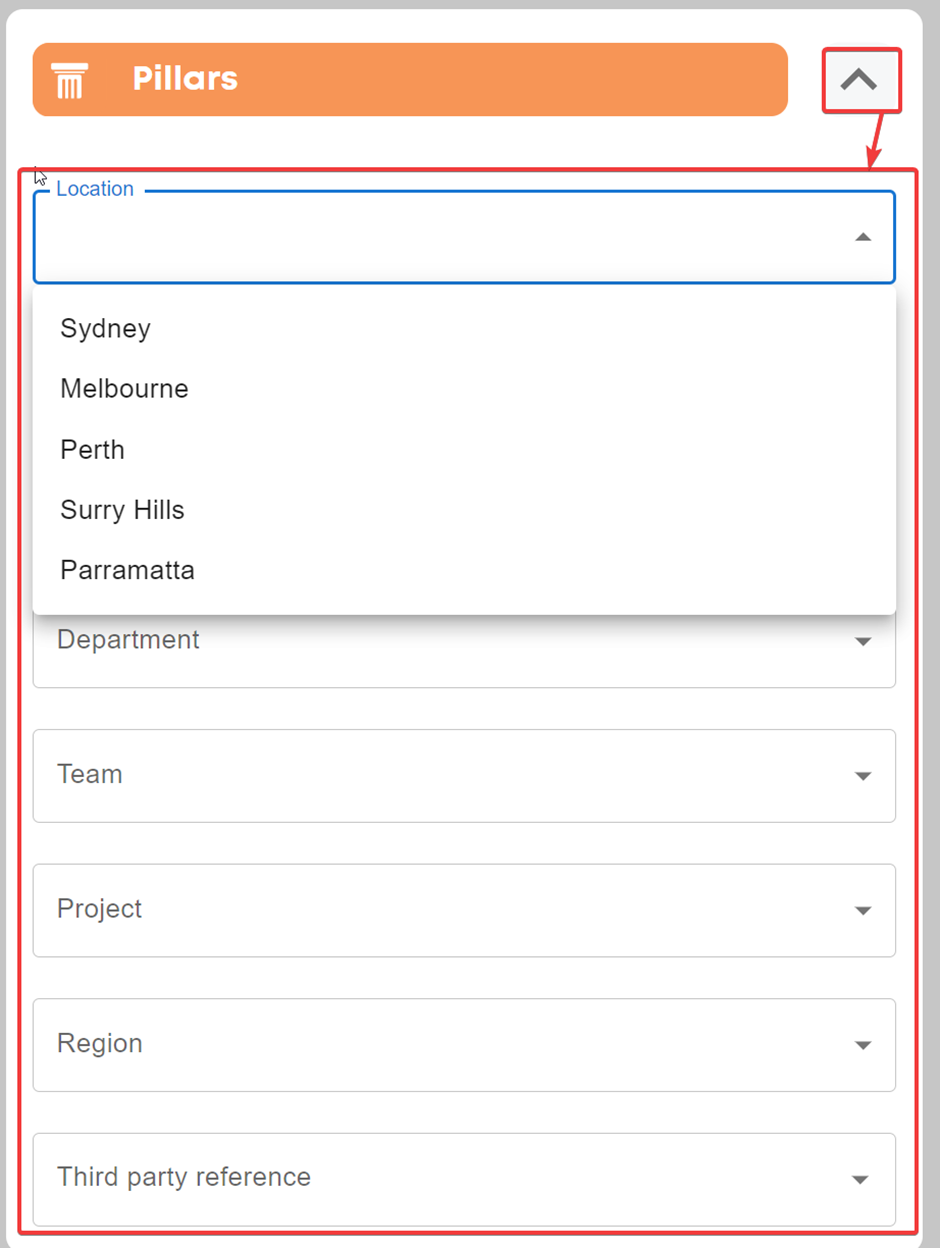The width and height of the screenshot is (940, 1248).
Task: Expand the Project dropdown field
Action: (464, 910)
